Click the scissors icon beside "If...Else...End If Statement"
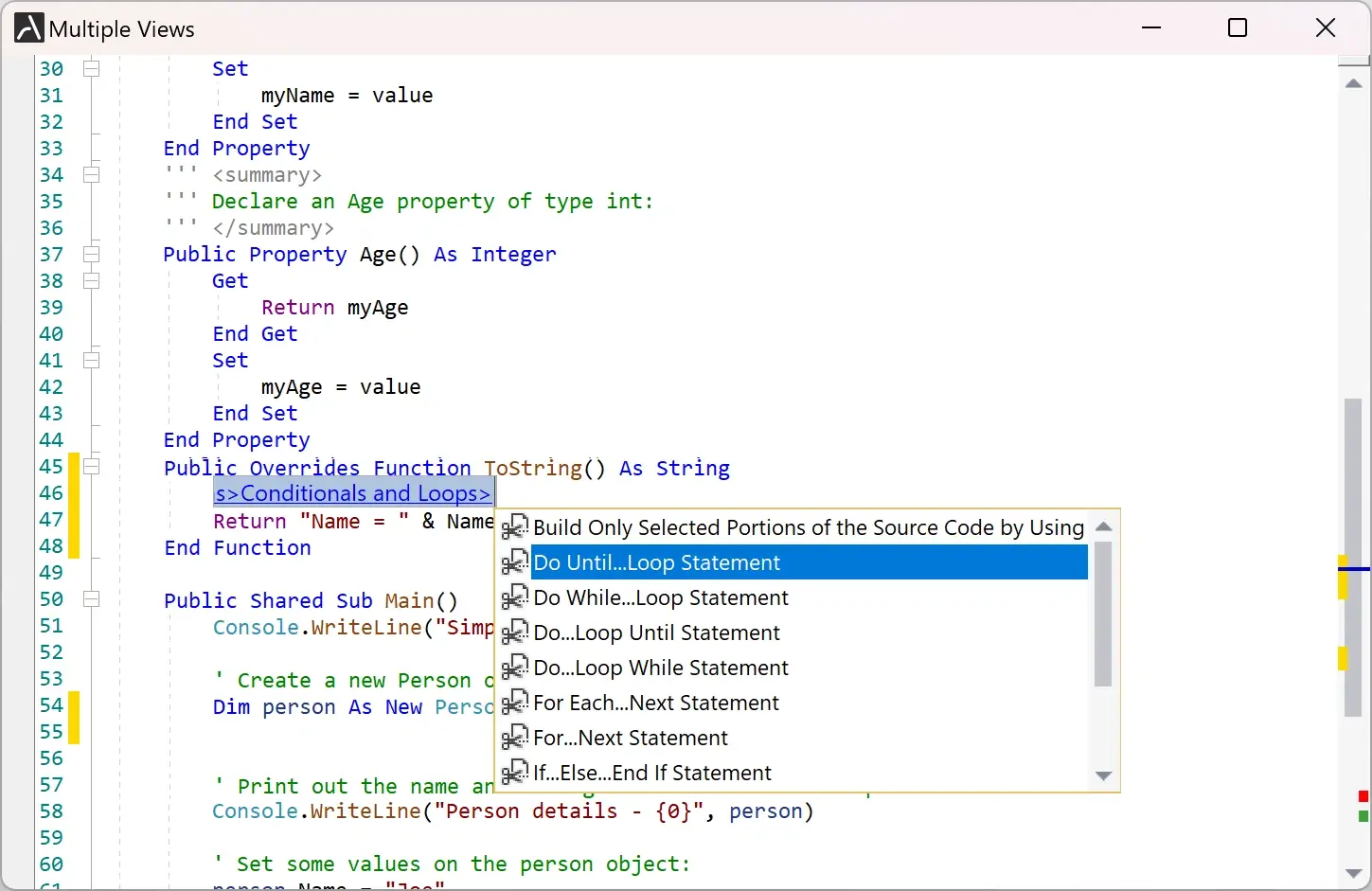1372x891 pixels. click(x=515, y=772)
